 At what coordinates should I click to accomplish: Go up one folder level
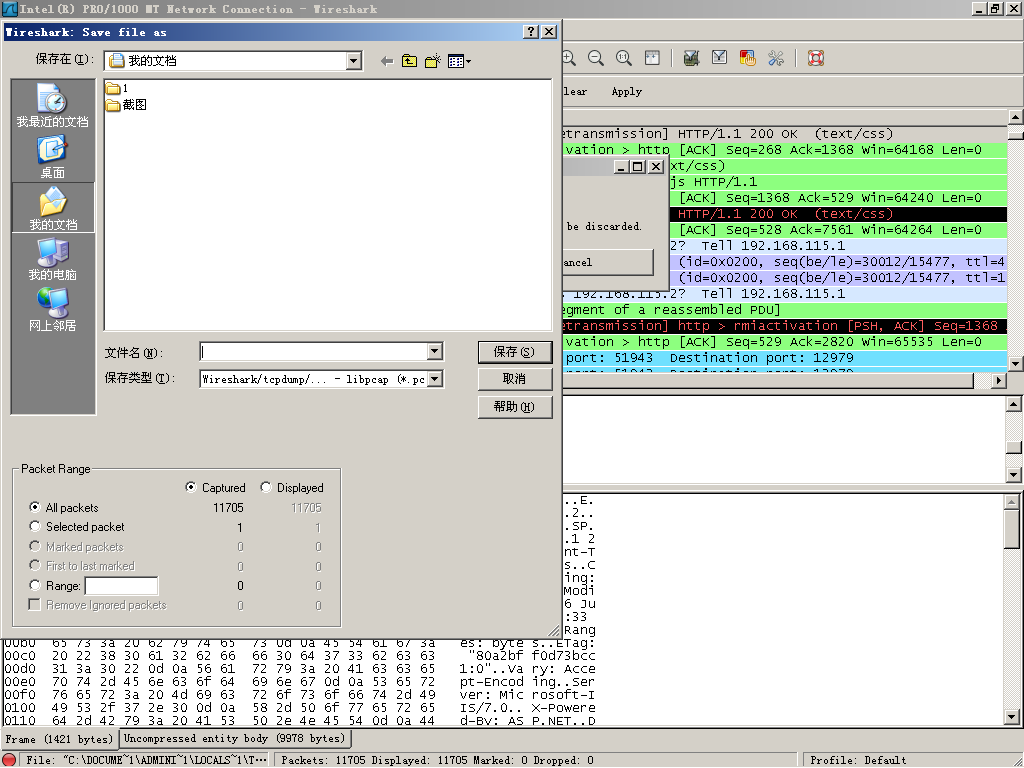click(409, 61)
